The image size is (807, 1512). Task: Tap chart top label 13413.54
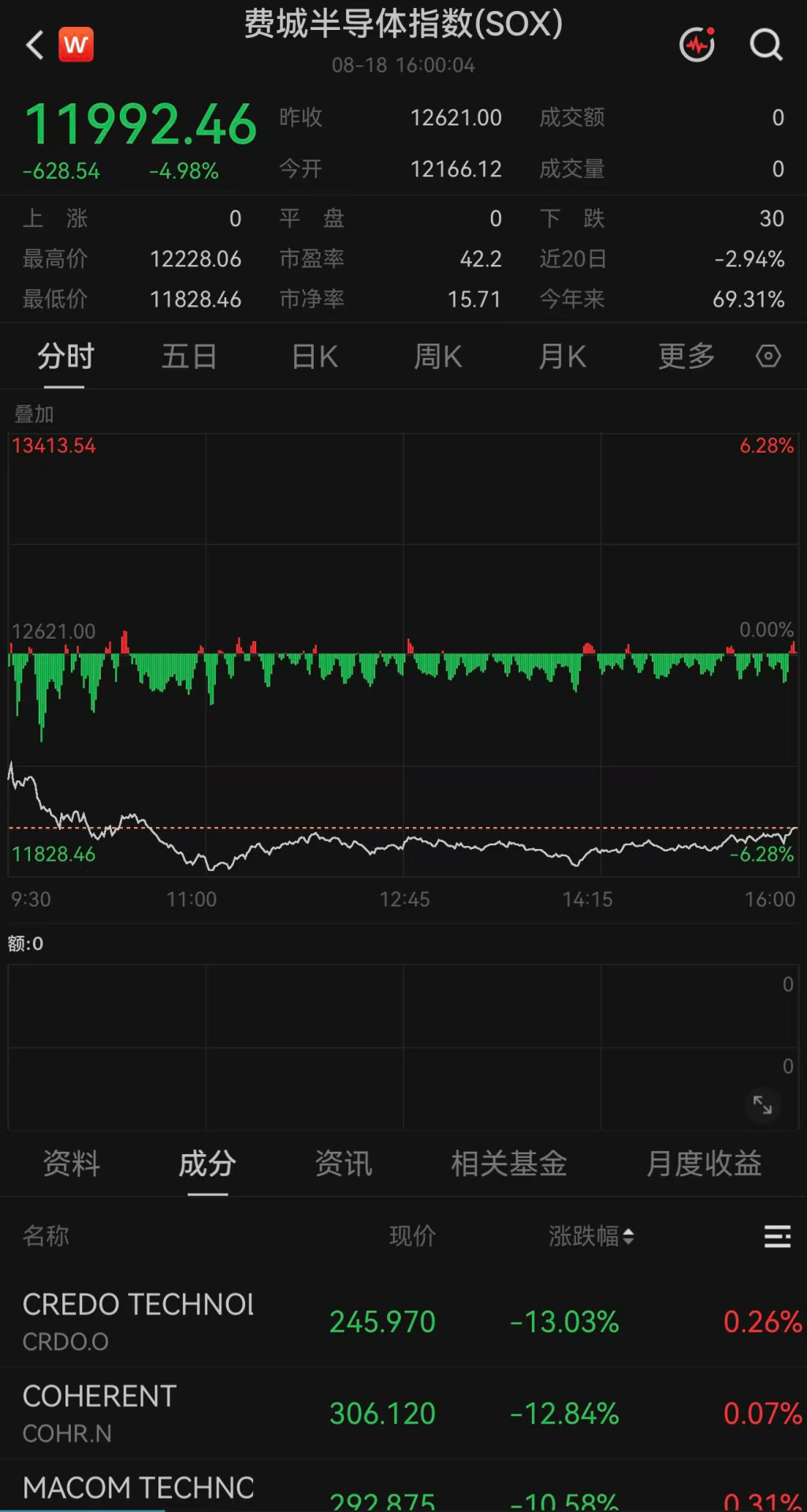tap(54, 446)
